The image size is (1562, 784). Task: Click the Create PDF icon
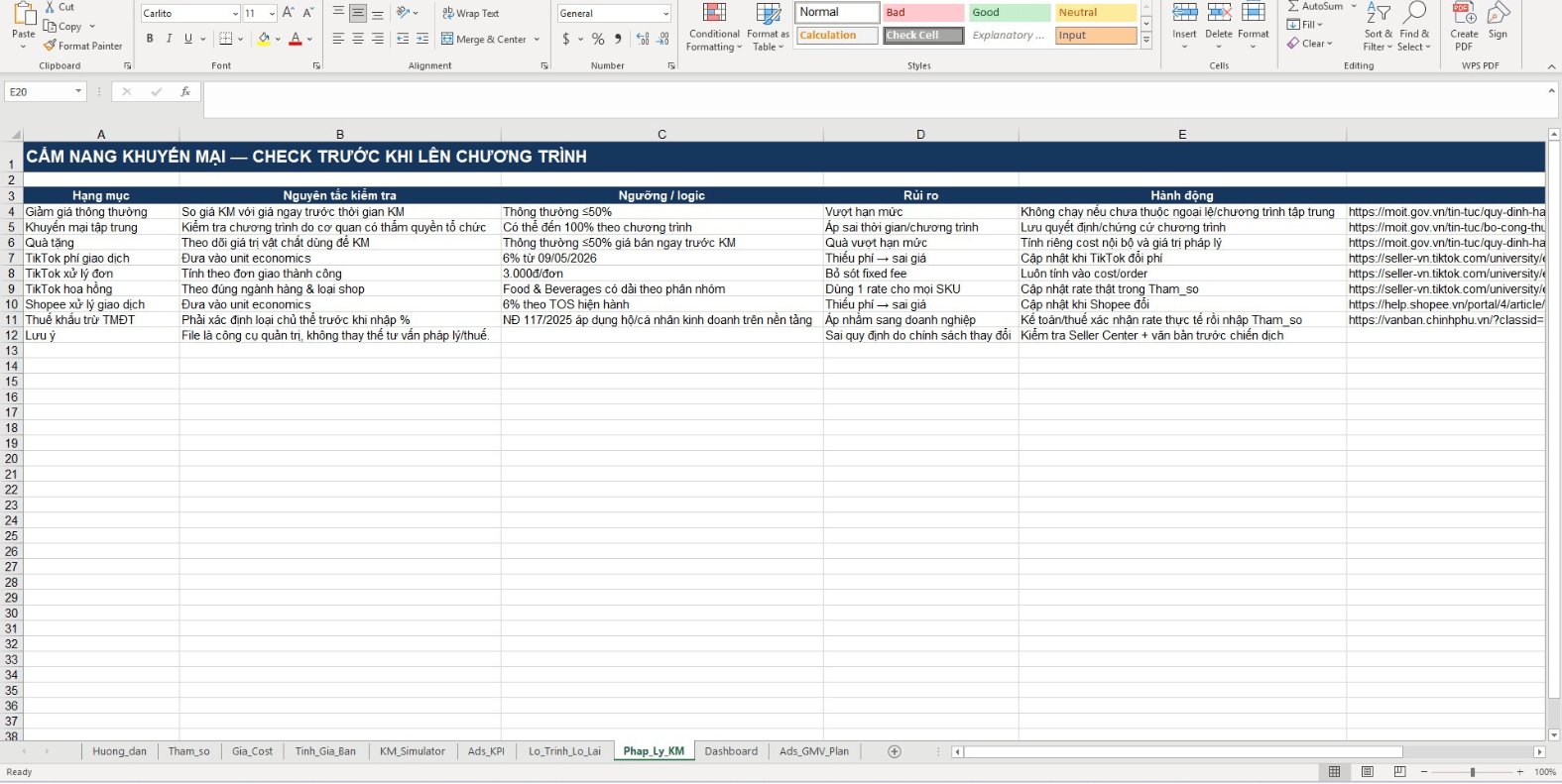[x=1464, y=14]
